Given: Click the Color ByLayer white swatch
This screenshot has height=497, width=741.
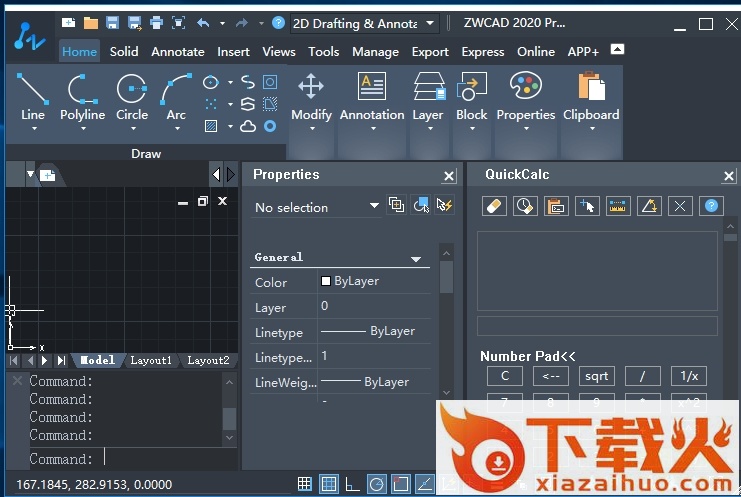Looking at the screenshot, I should point(326,282).
